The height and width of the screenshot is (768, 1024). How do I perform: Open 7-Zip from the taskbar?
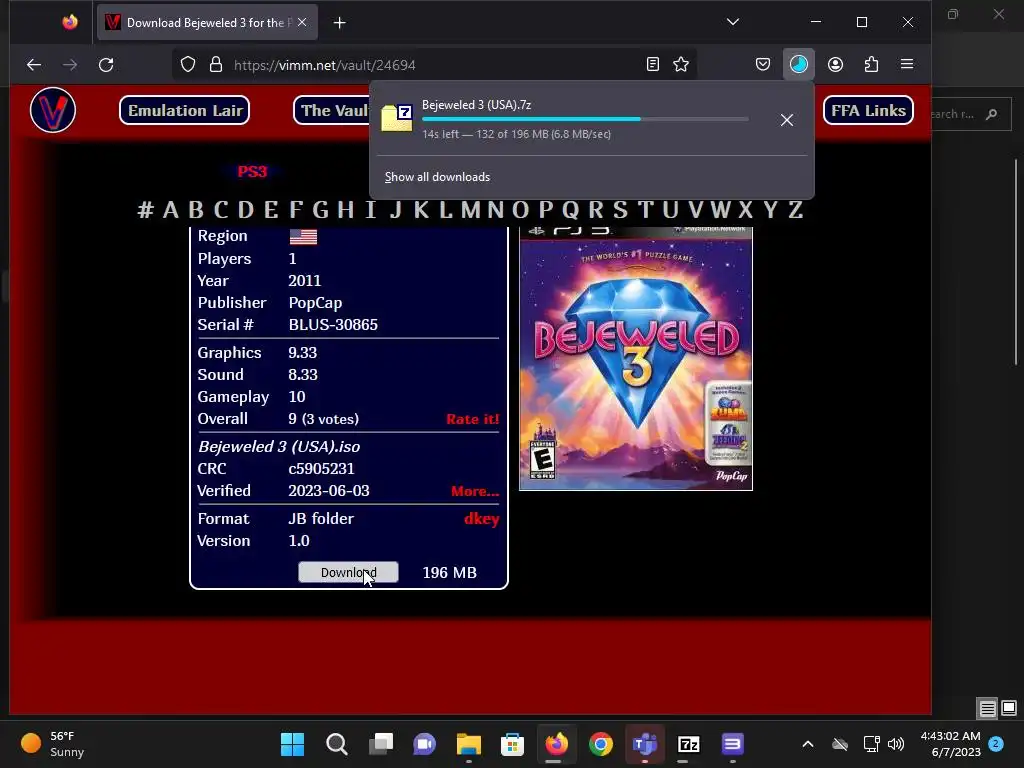pyautogui.click(x=688, y=744)
